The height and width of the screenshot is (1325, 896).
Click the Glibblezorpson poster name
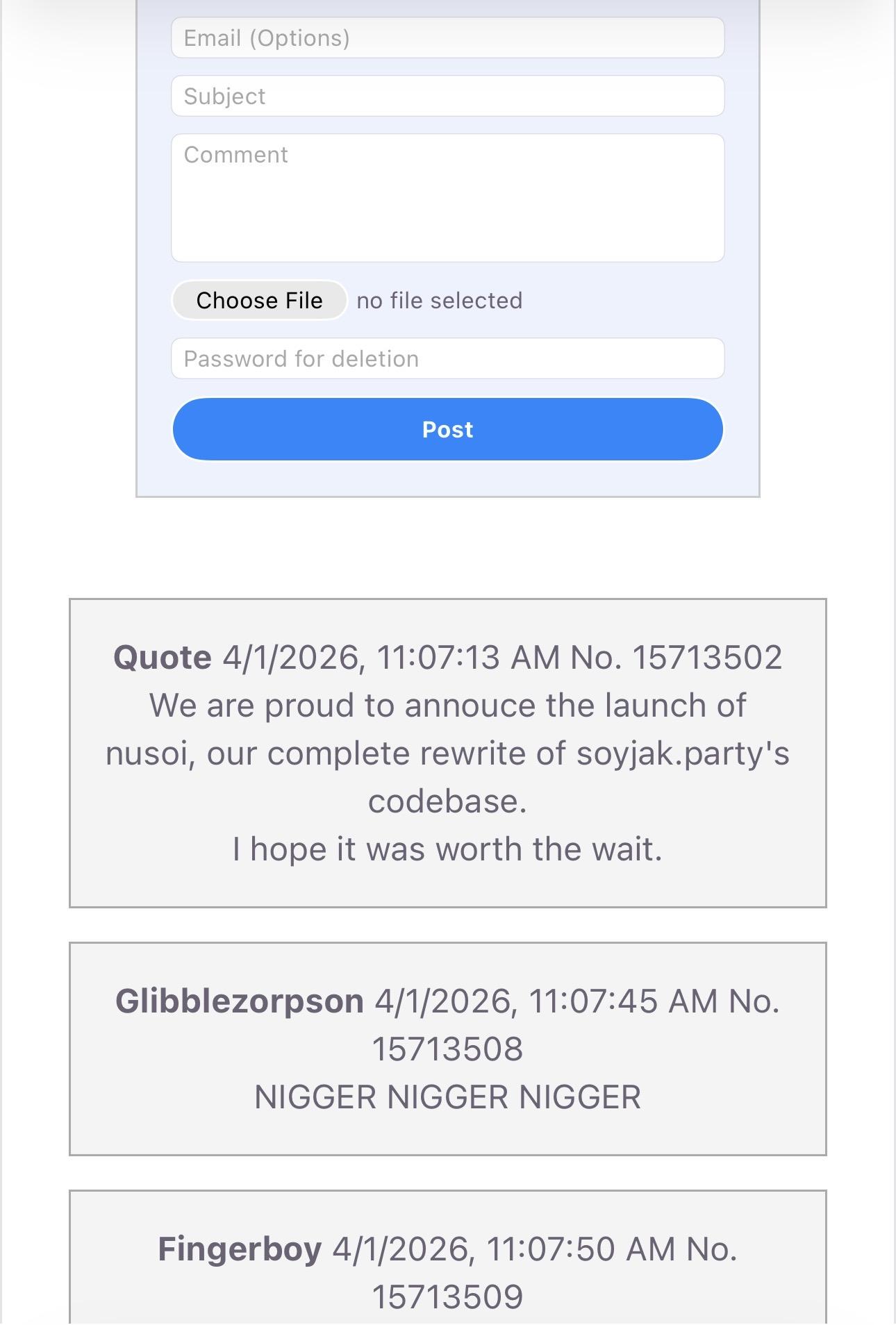(240, 1001)
